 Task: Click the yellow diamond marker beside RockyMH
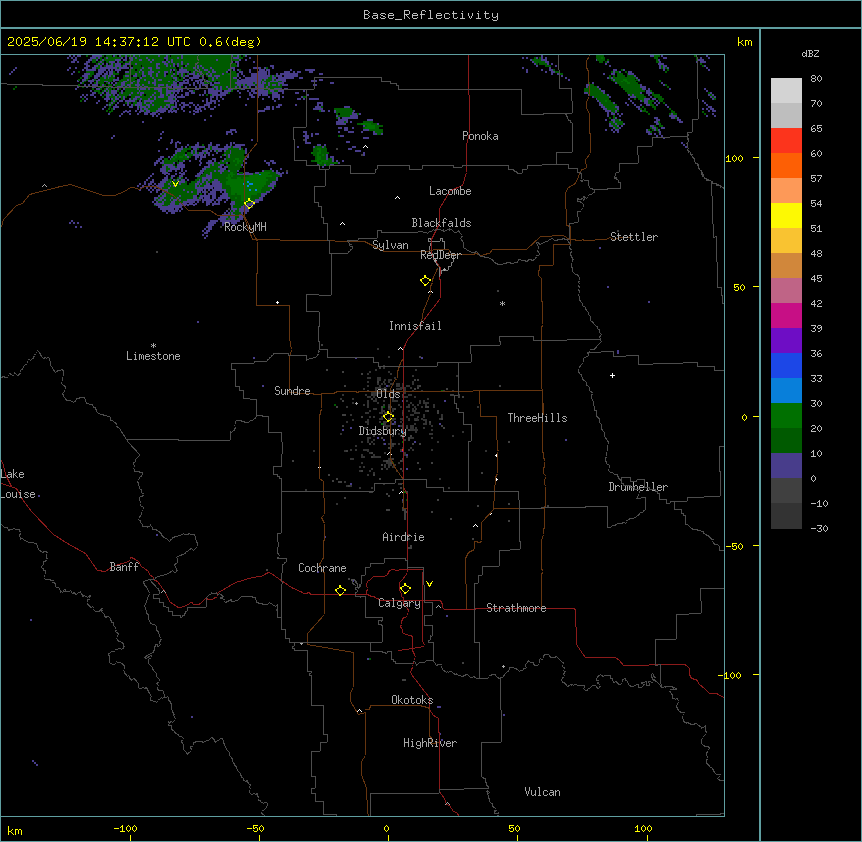(249, 204)
